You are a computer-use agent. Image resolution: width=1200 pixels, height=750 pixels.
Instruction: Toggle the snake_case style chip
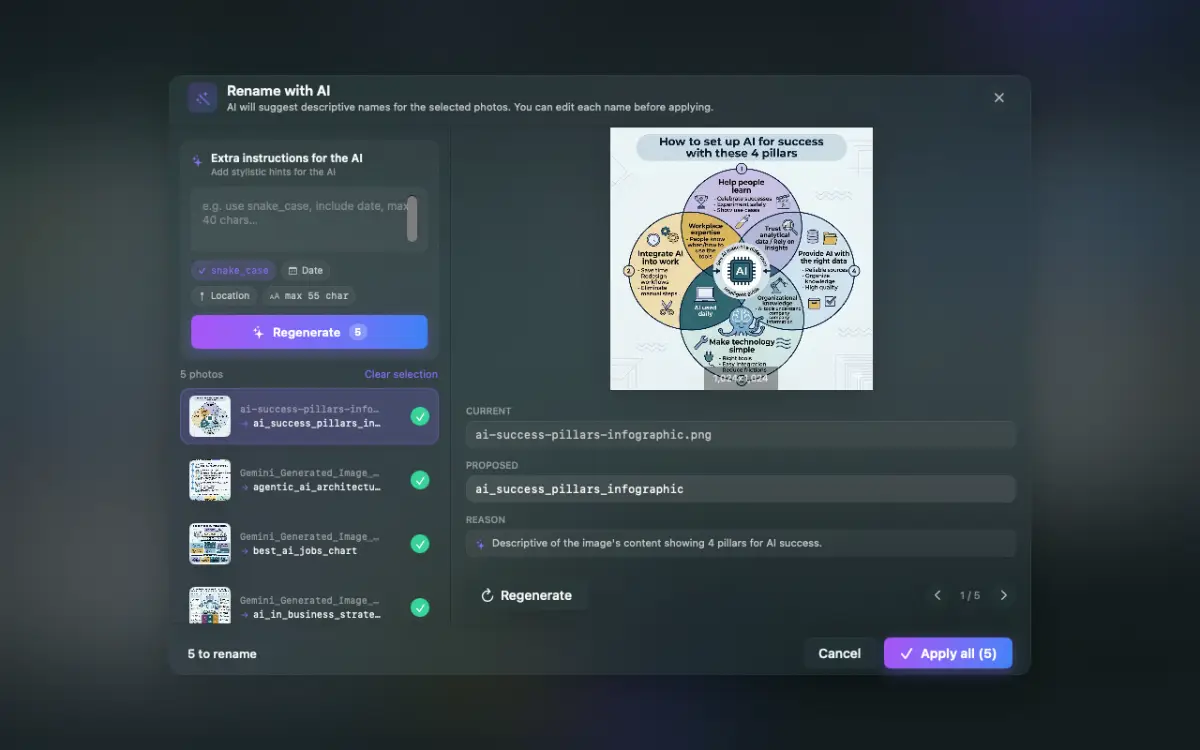click(233, 270)
